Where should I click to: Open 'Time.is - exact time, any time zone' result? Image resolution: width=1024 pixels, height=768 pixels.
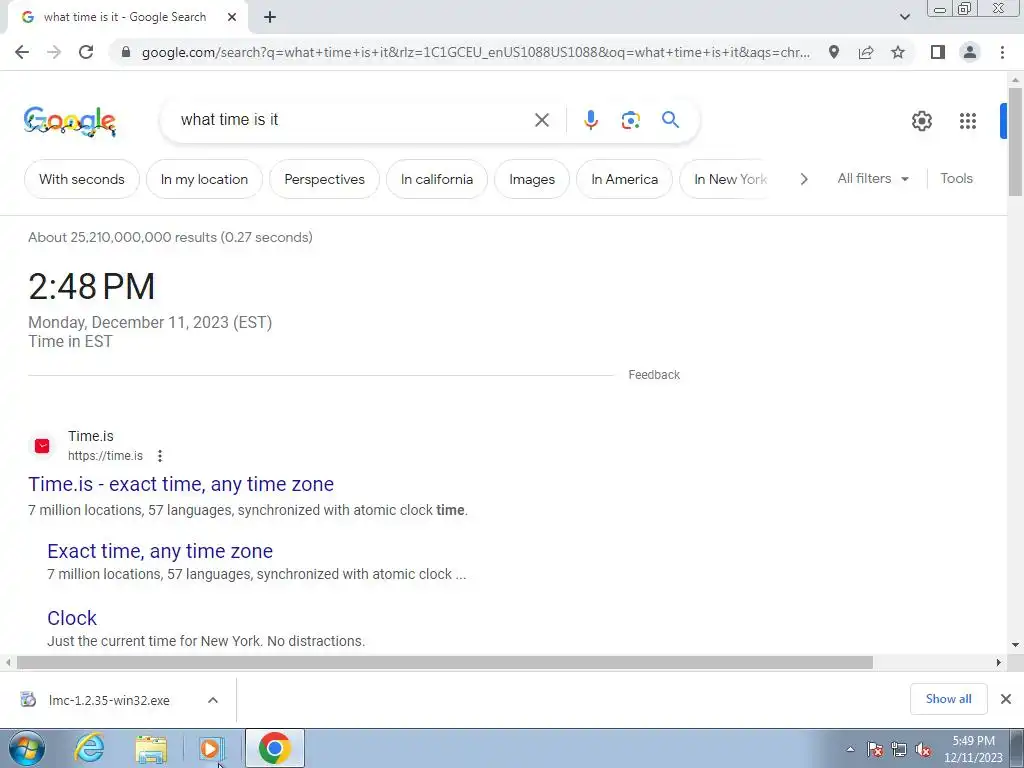click(x=181, y=484)
